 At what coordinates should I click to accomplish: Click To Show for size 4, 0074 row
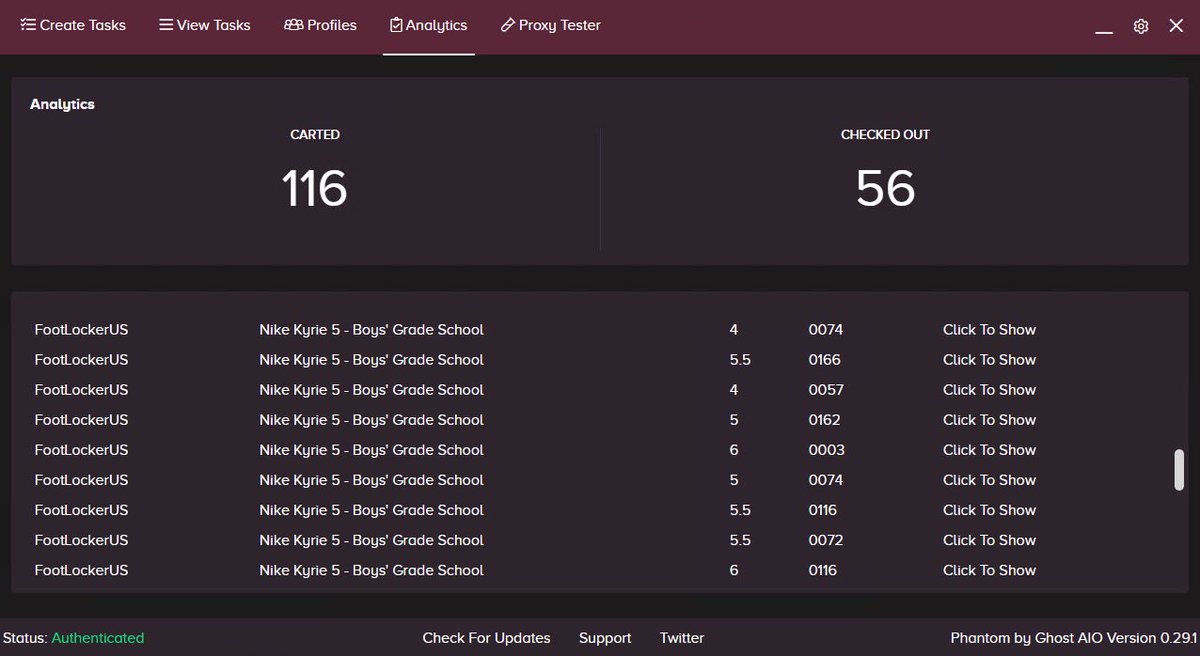[989, 330]
